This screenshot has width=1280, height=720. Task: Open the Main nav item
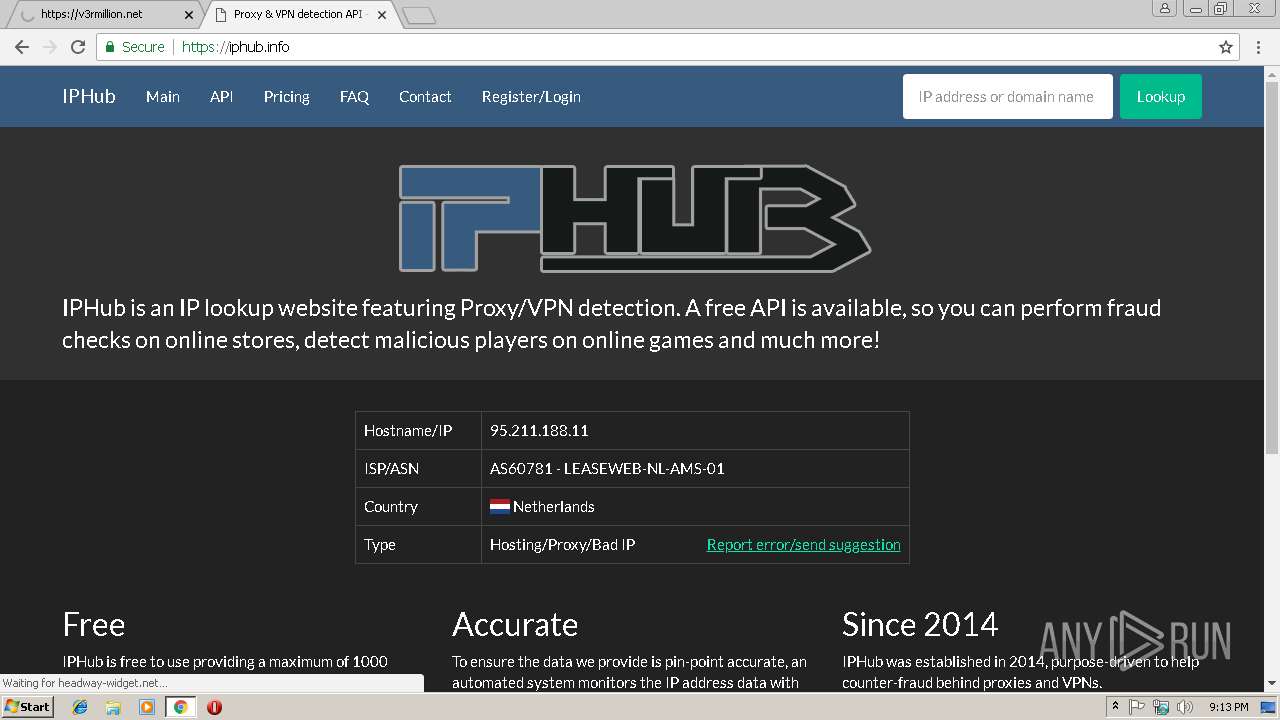tap(163, 97)
